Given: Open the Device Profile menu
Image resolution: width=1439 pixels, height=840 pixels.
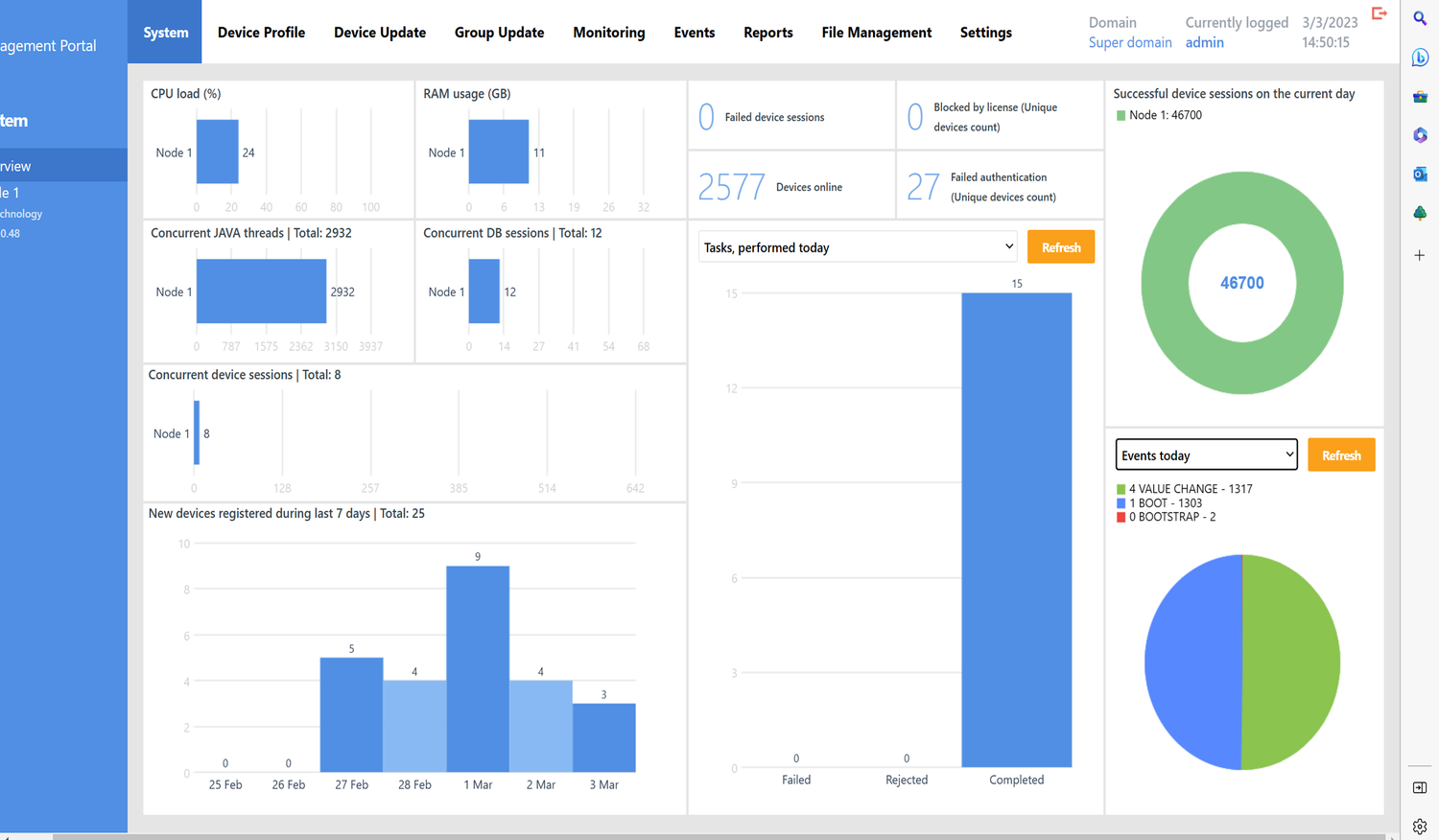Looking at the screenshot, I should (x=261, y=33).
